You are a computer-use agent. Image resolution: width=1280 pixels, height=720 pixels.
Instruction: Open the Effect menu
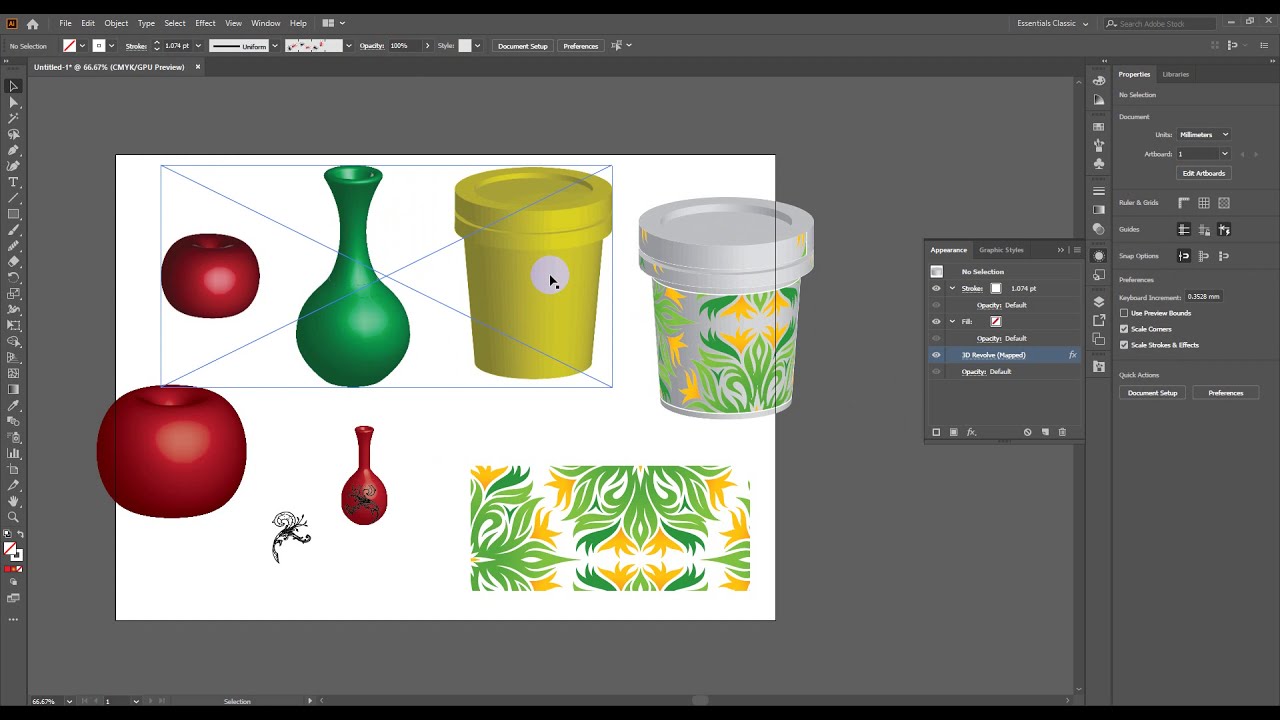(205, 23)
